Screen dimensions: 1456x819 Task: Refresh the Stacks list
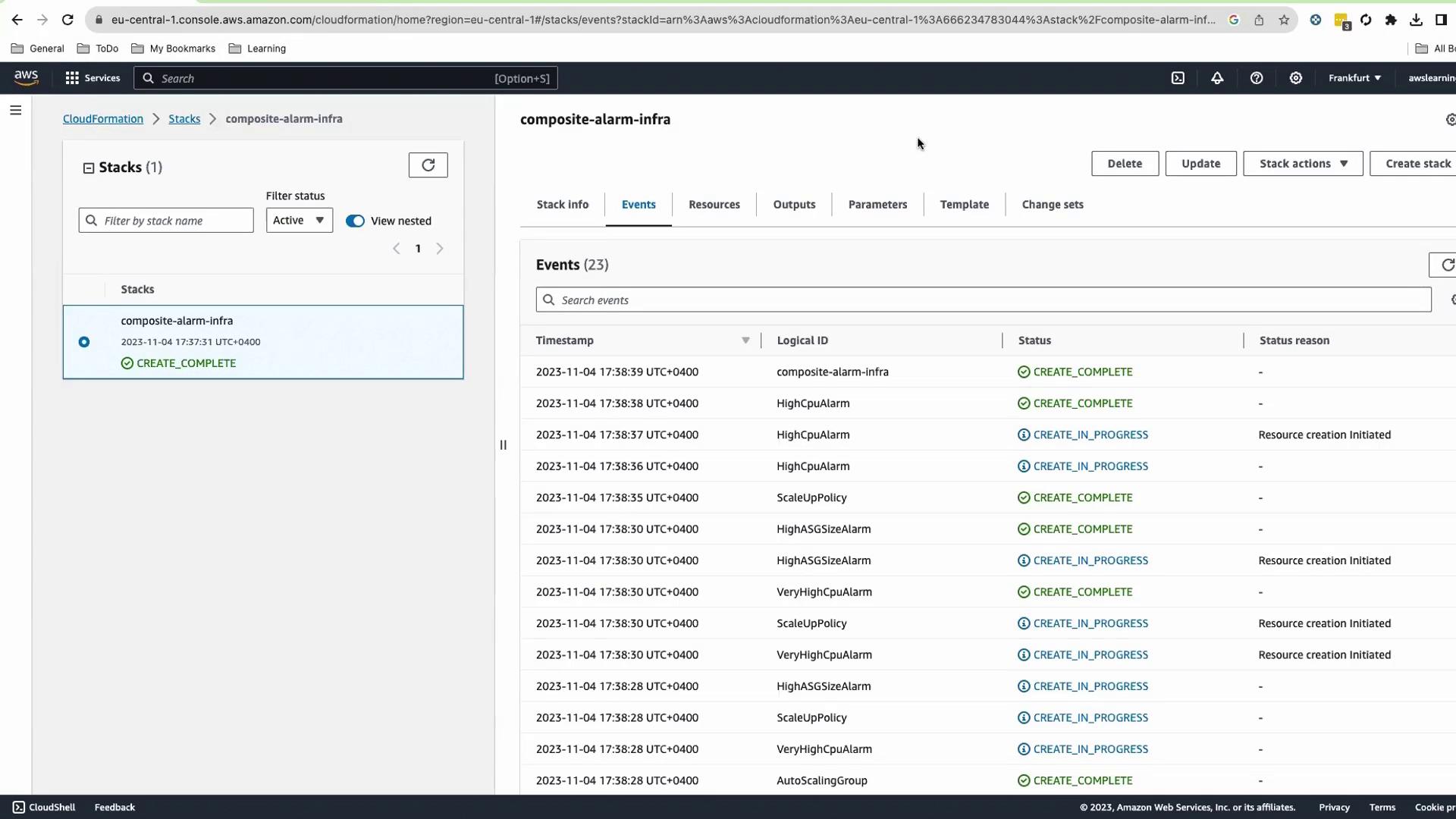428,165
